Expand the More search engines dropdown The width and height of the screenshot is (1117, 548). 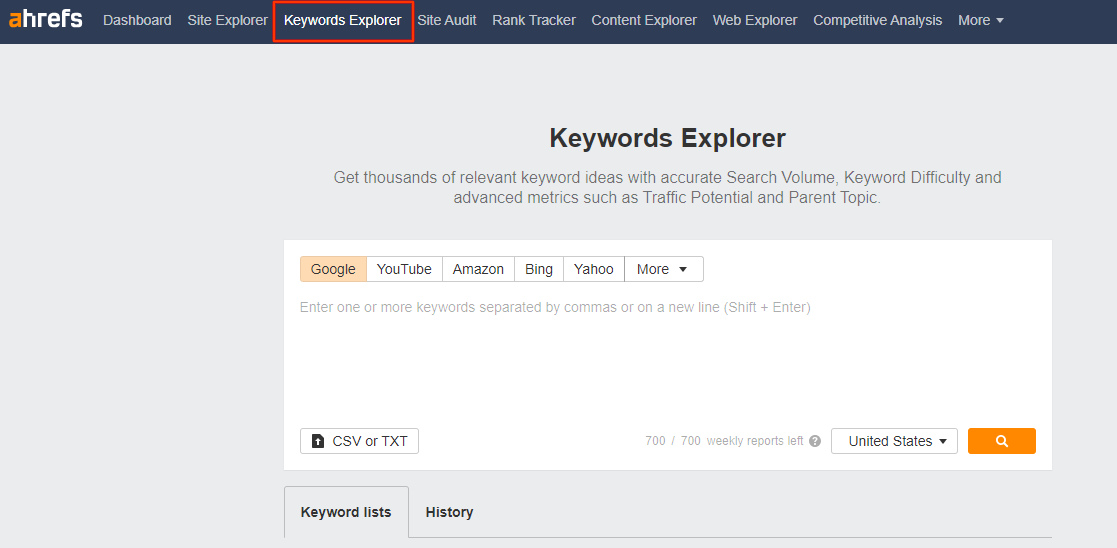(x=663, y=269)
